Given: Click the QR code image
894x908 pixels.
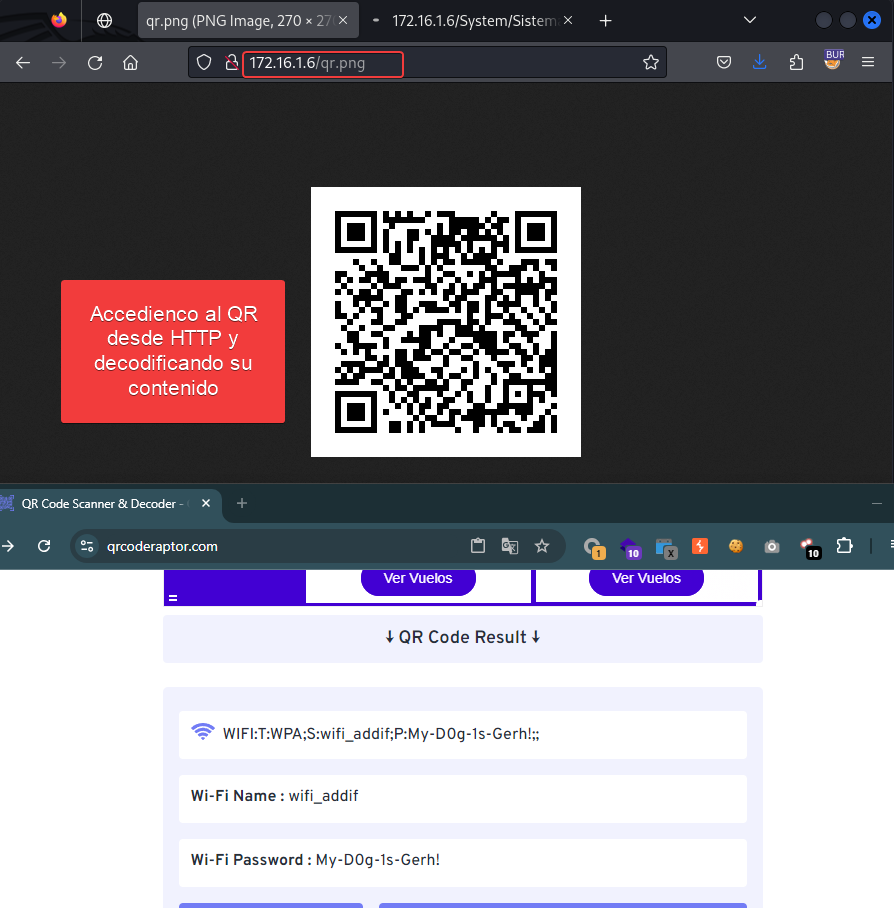Looking at the screenshot, I should 446,322.
